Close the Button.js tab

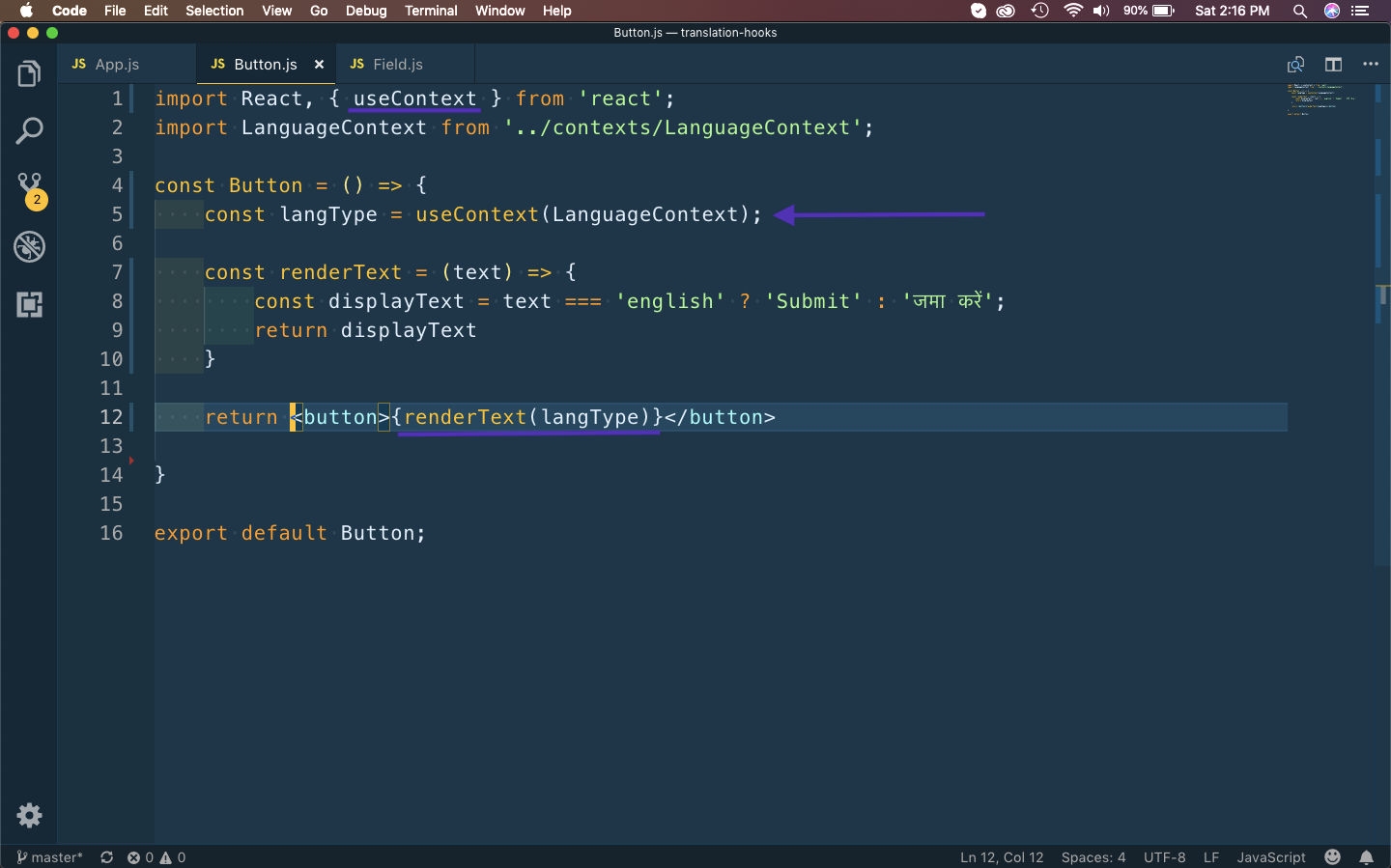(319, 65)
